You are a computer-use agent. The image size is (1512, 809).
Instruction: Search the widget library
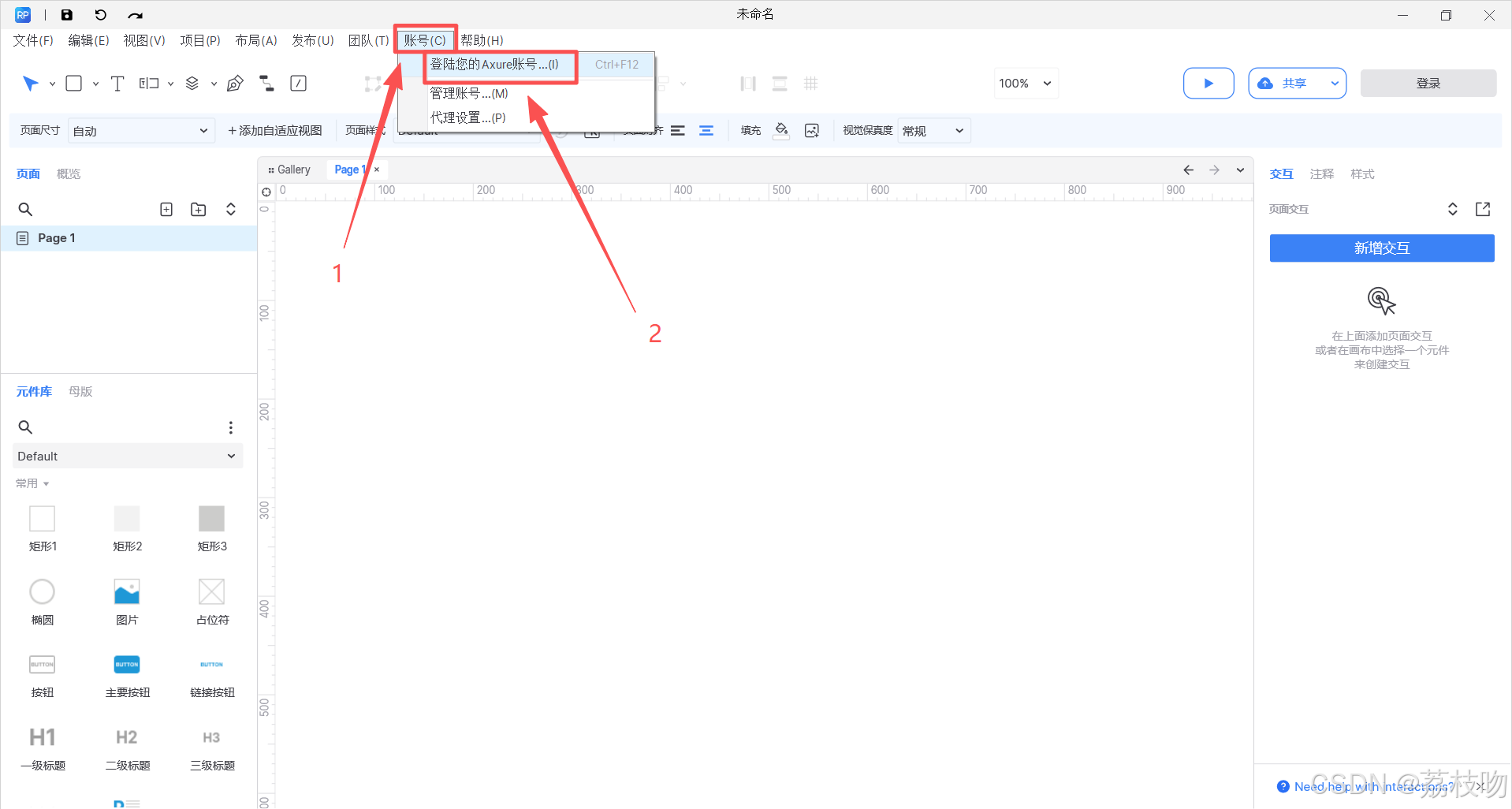(25, 427)
